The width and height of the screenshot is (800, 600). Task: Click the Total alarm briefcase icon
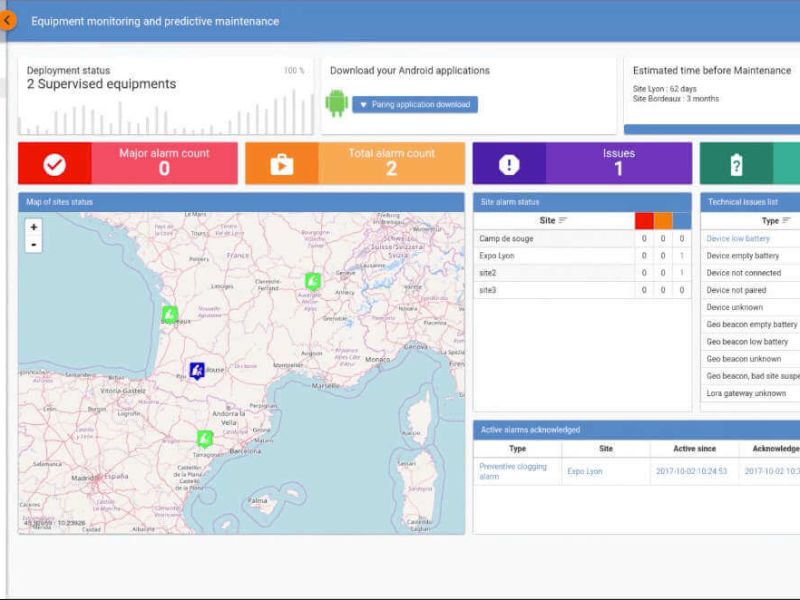[282, 164]
